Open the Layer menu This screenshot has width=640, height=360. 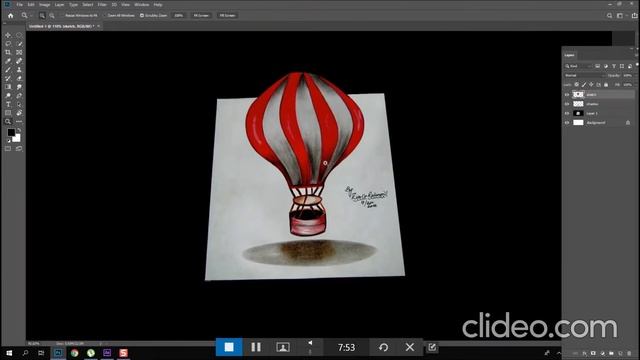(60, 4)
